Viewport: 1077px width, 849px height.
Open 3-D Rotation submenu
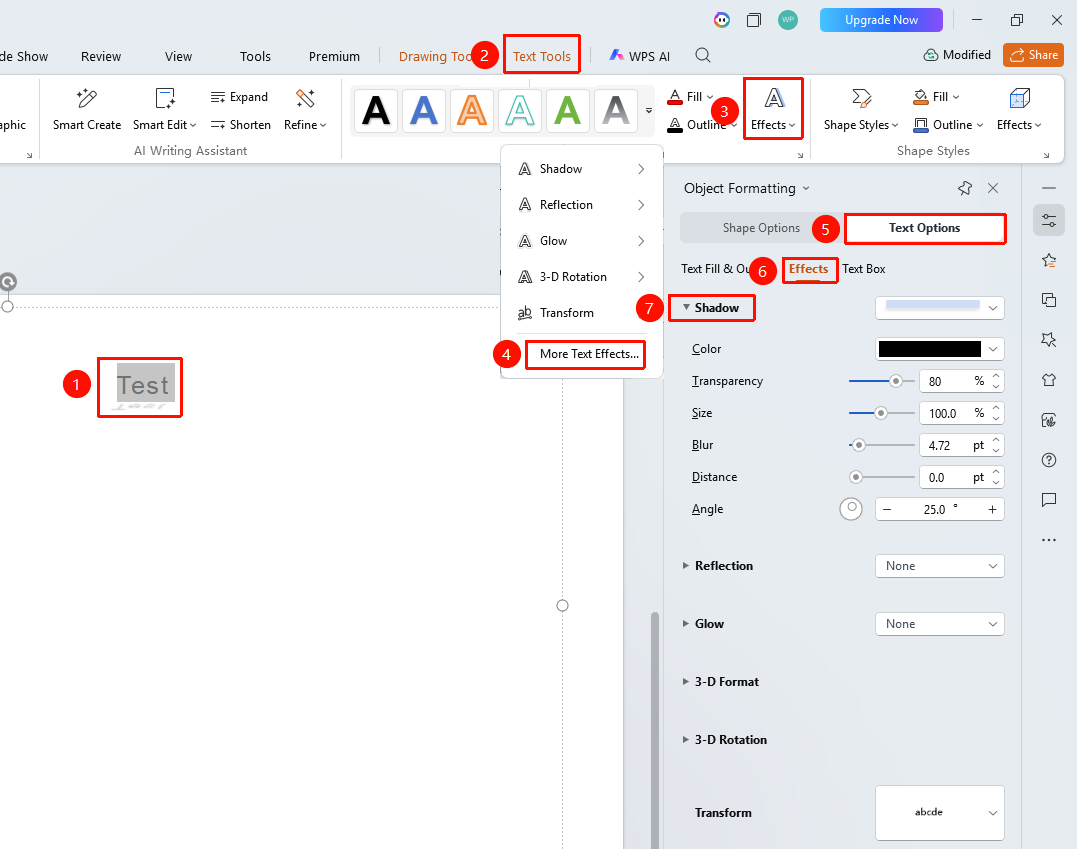[x=582, y=277]
